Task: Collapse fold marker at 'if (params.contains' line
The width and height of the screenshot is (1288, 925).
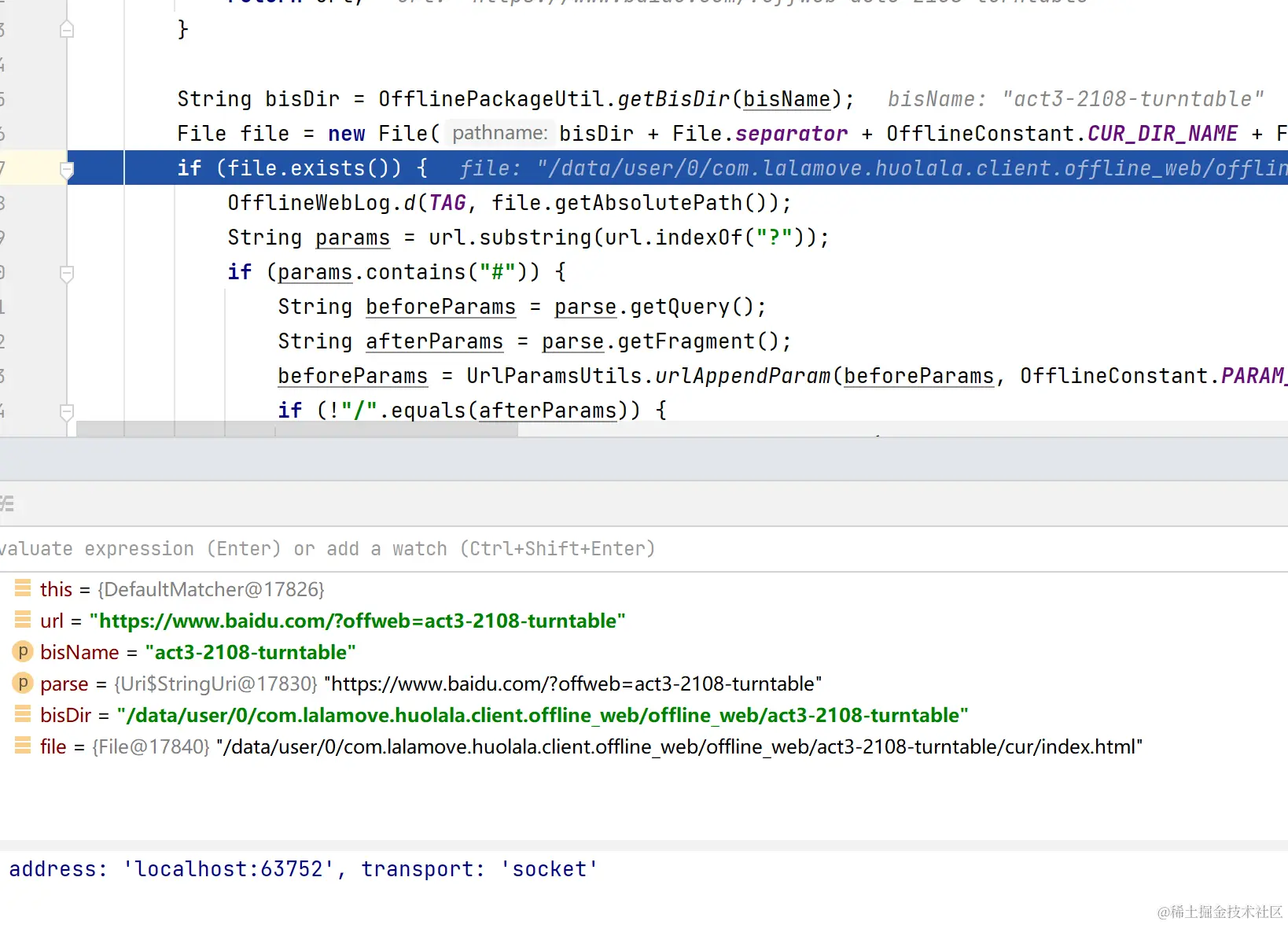Action: 67,273
